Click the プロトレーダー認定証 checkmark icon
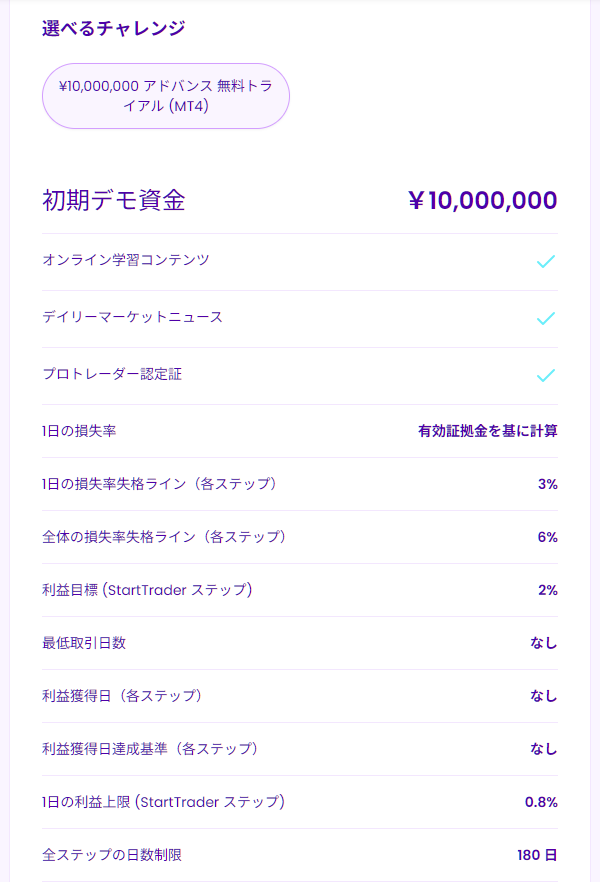 click(545, 376)
